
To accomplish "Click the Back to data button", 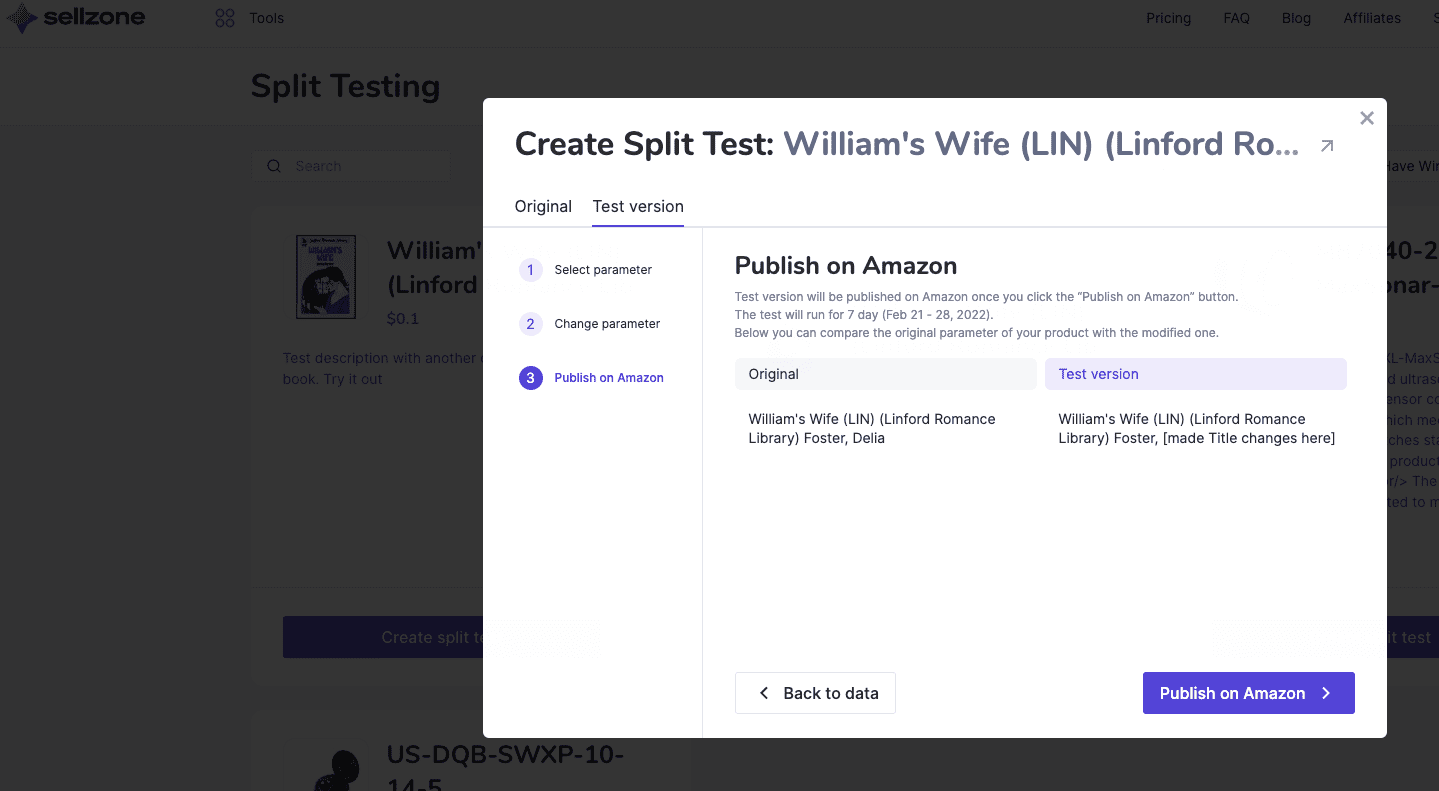I will (814, 692).
